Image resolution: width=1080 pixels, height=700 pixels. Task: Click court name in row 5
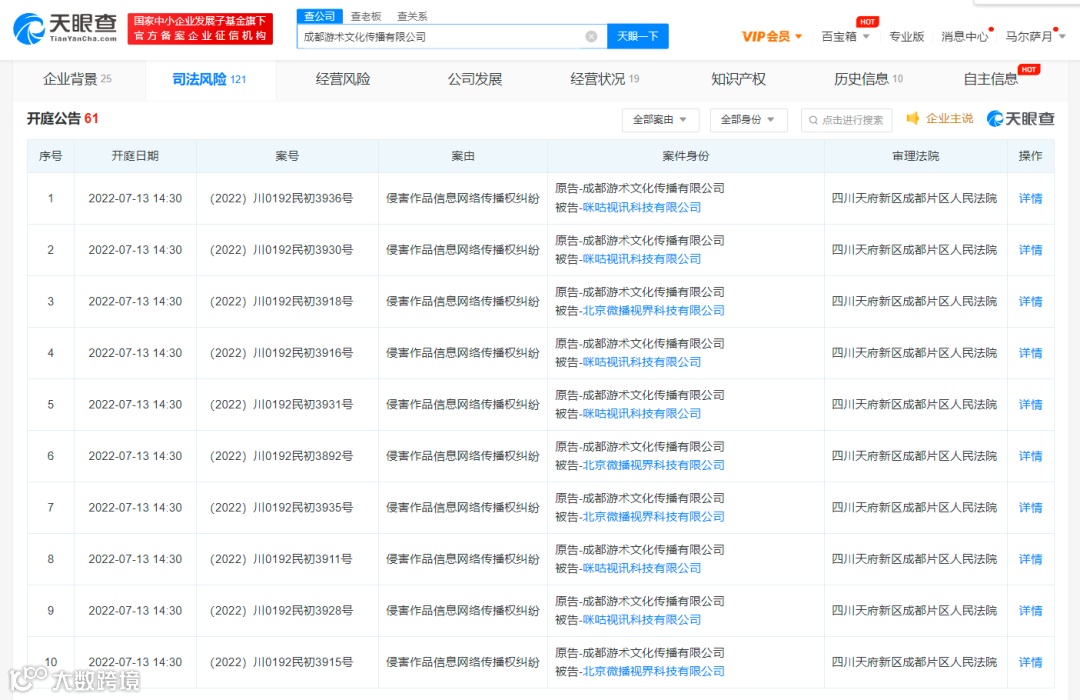(x=915, y=404)
